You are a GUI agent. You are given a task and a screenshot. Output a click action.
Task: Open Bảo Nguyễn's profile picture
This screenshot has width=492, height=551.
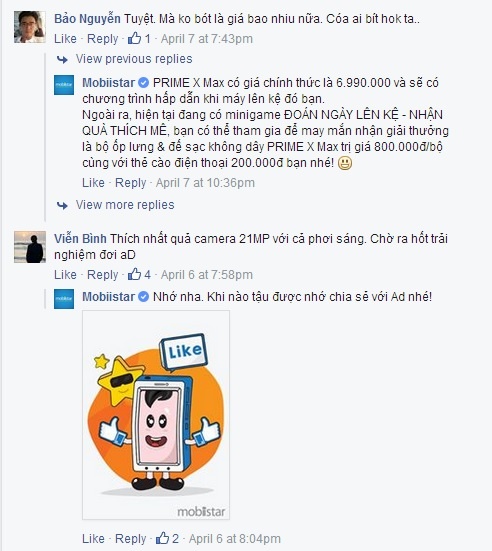point(30,27)
